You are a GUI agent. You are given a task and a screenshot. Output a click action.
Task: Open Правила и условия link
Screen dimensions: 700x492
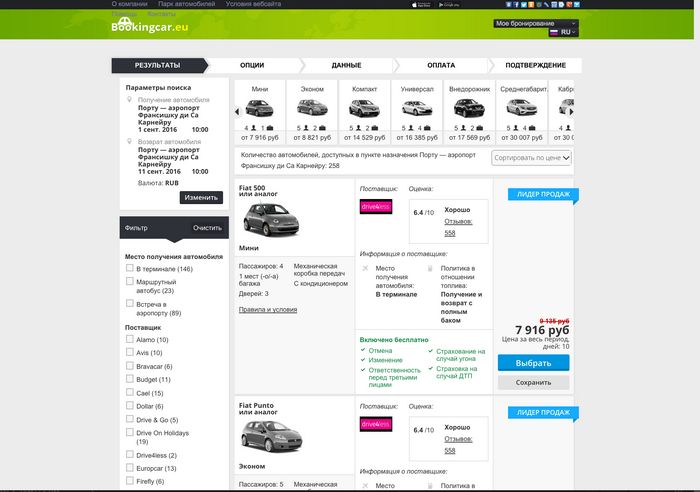(x=268, y=309)
